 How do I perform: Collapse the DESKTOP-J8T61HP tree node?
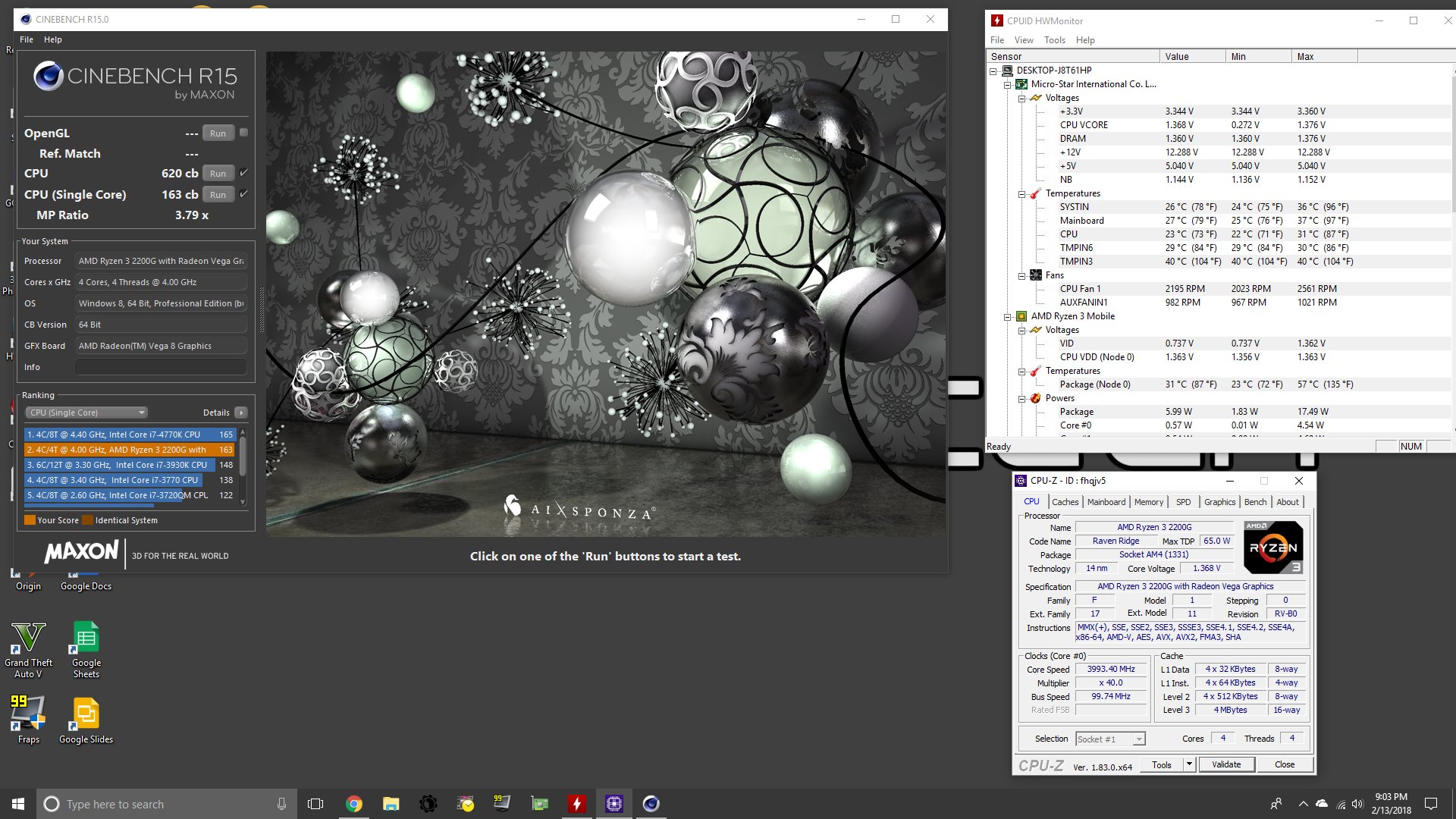click(993, 71)
